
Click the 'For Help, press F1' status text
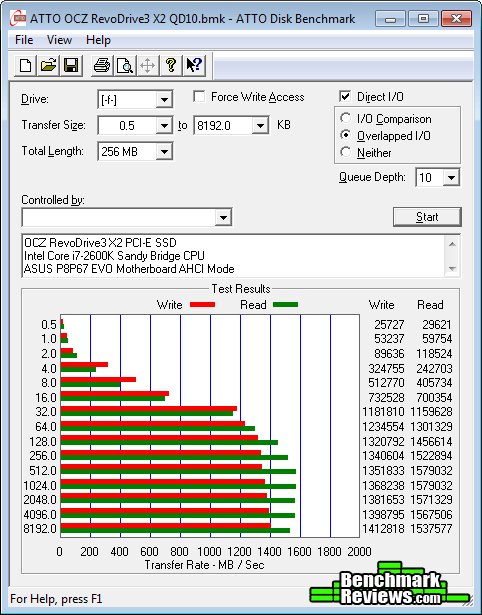pyautogui.click(x=56, y=599)
